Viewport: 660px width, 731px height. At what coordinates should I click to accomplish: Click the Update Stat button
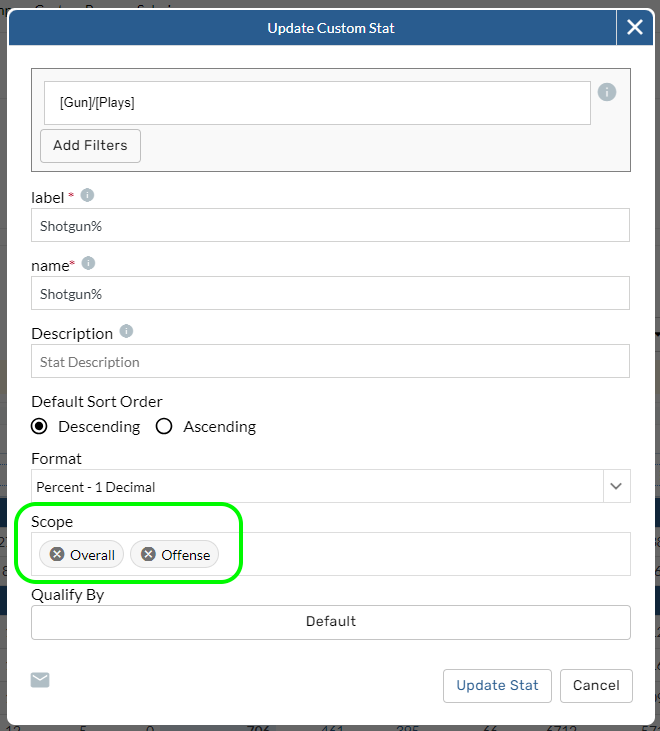[x=497, y=685]
